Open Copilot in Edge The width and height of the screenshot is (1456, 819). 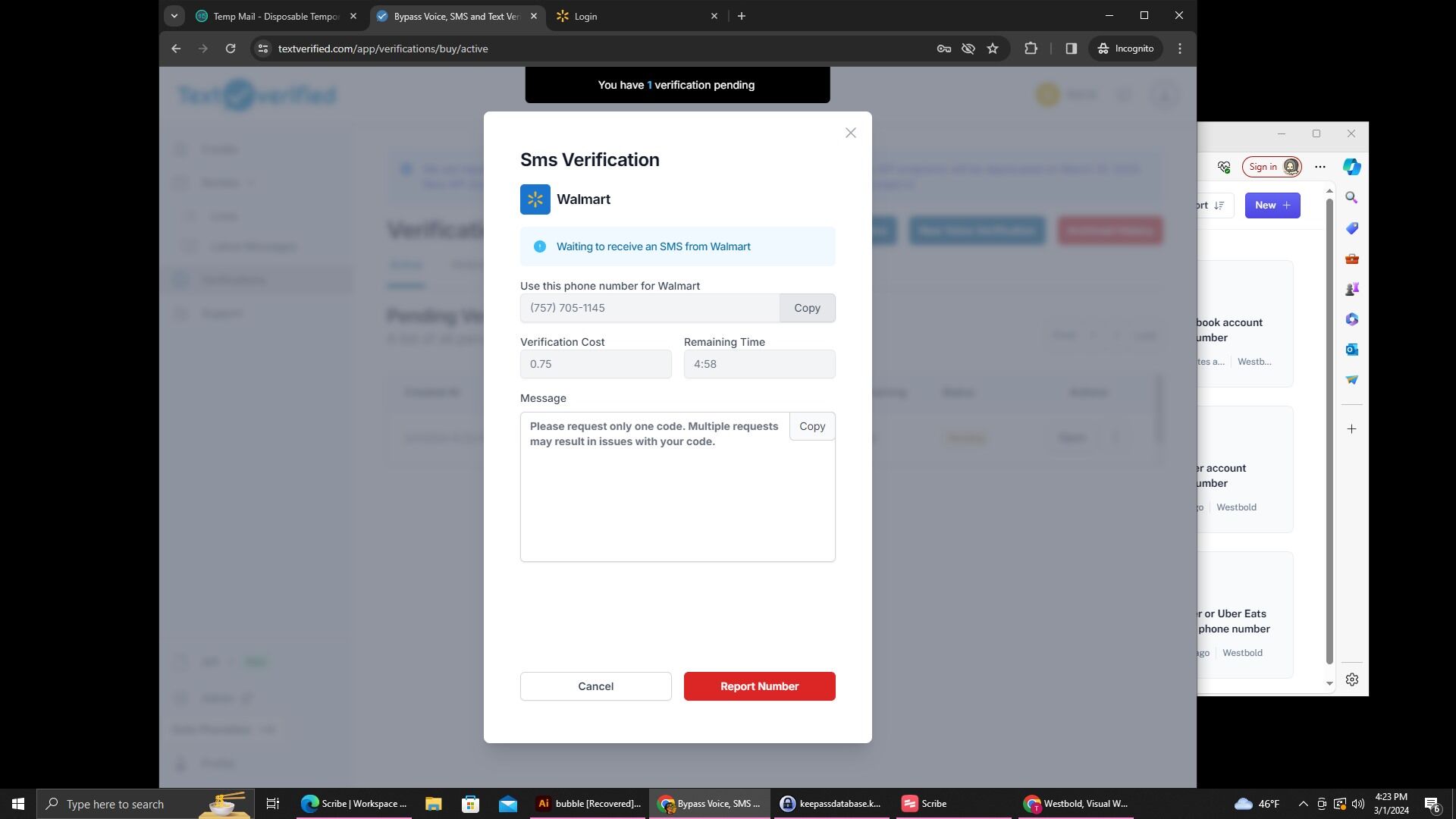[1351, 167]
